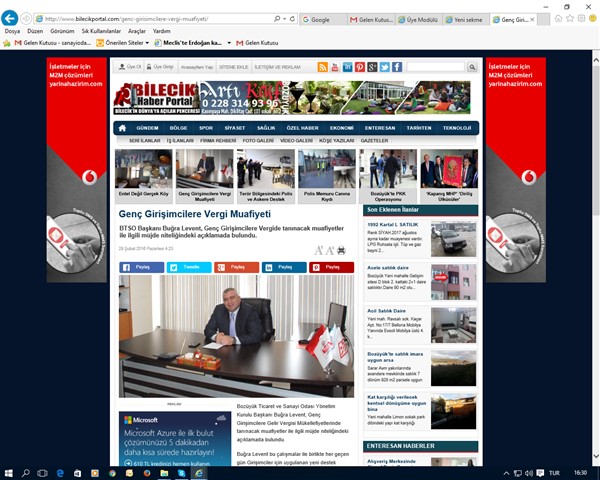
Task: Open the volume icon in system tray
Action: [529, 473]
